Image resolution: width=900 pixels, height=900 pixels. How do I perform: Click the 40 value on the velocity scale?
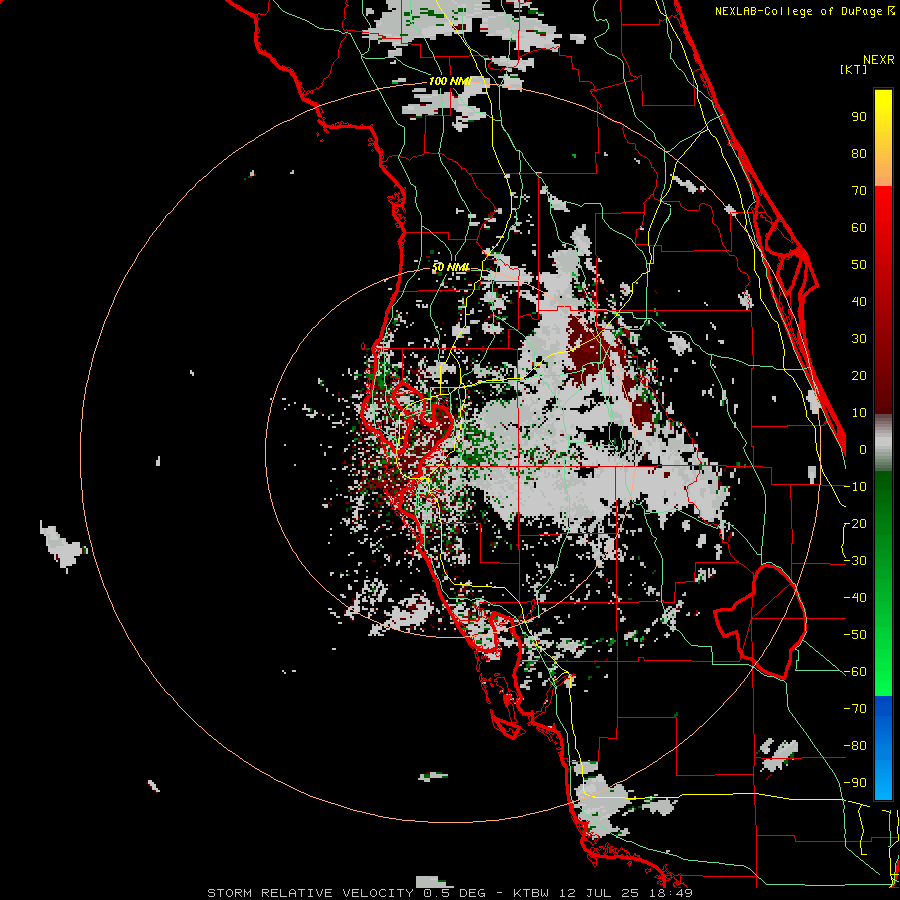[x=859, y=301]
